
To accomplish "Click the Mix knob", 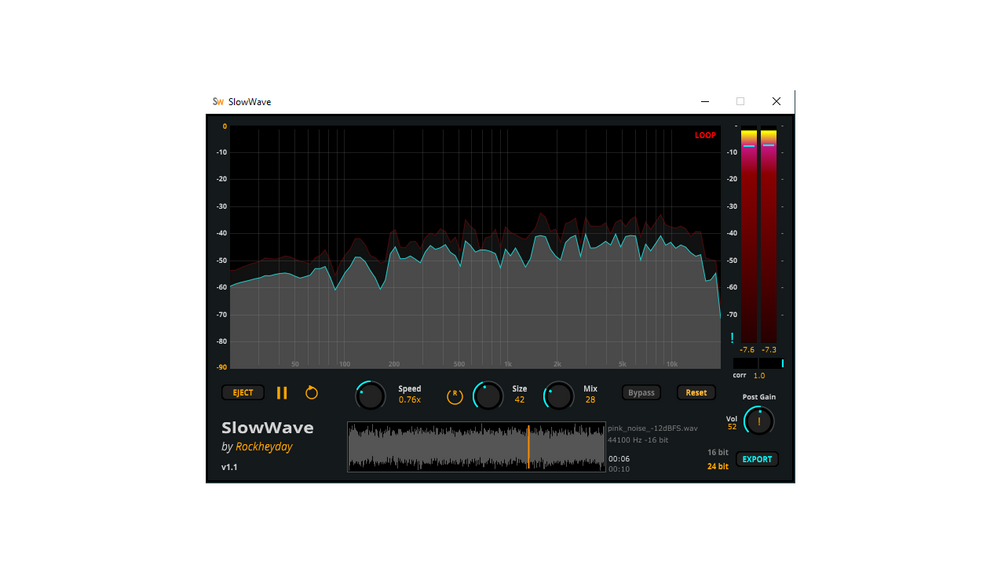I will coord(558,395).
